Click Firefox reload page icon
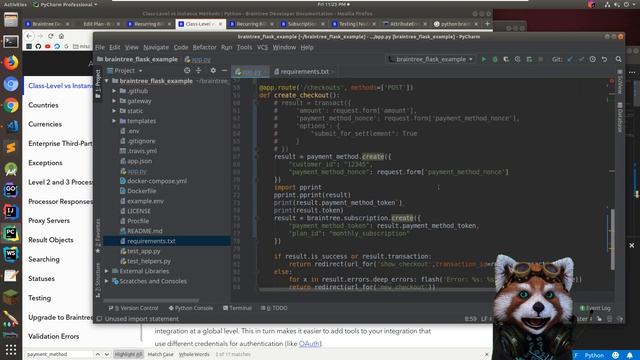The image size is (640, 360). (51, 36)
